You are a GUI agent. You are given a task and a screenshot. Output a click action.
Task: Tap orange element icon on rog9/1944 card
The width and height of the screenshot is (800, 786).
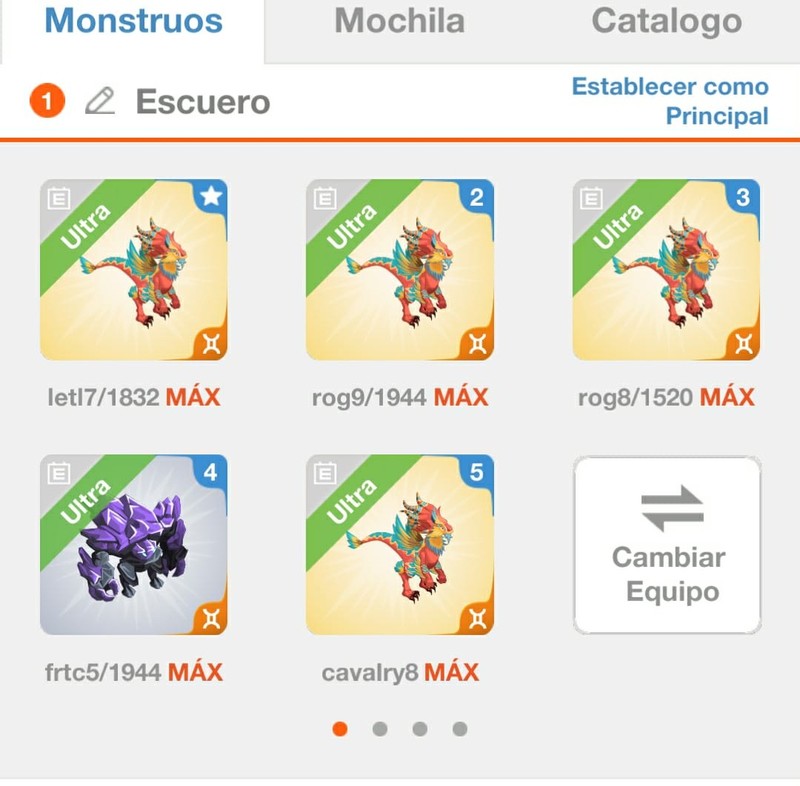pos(478,344)
